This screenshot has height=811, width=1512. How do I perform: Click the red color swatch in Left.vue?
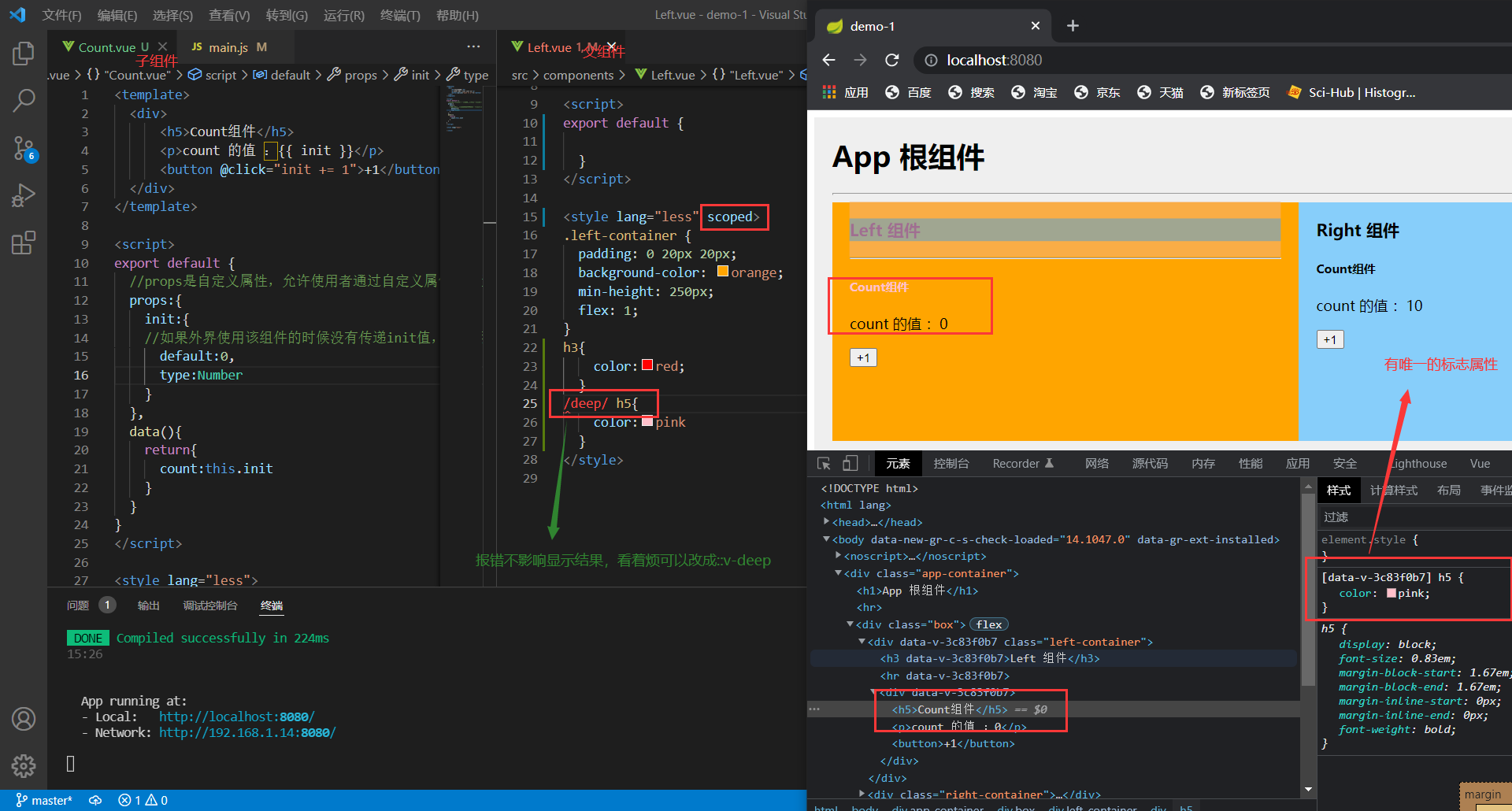pos(647,365)
